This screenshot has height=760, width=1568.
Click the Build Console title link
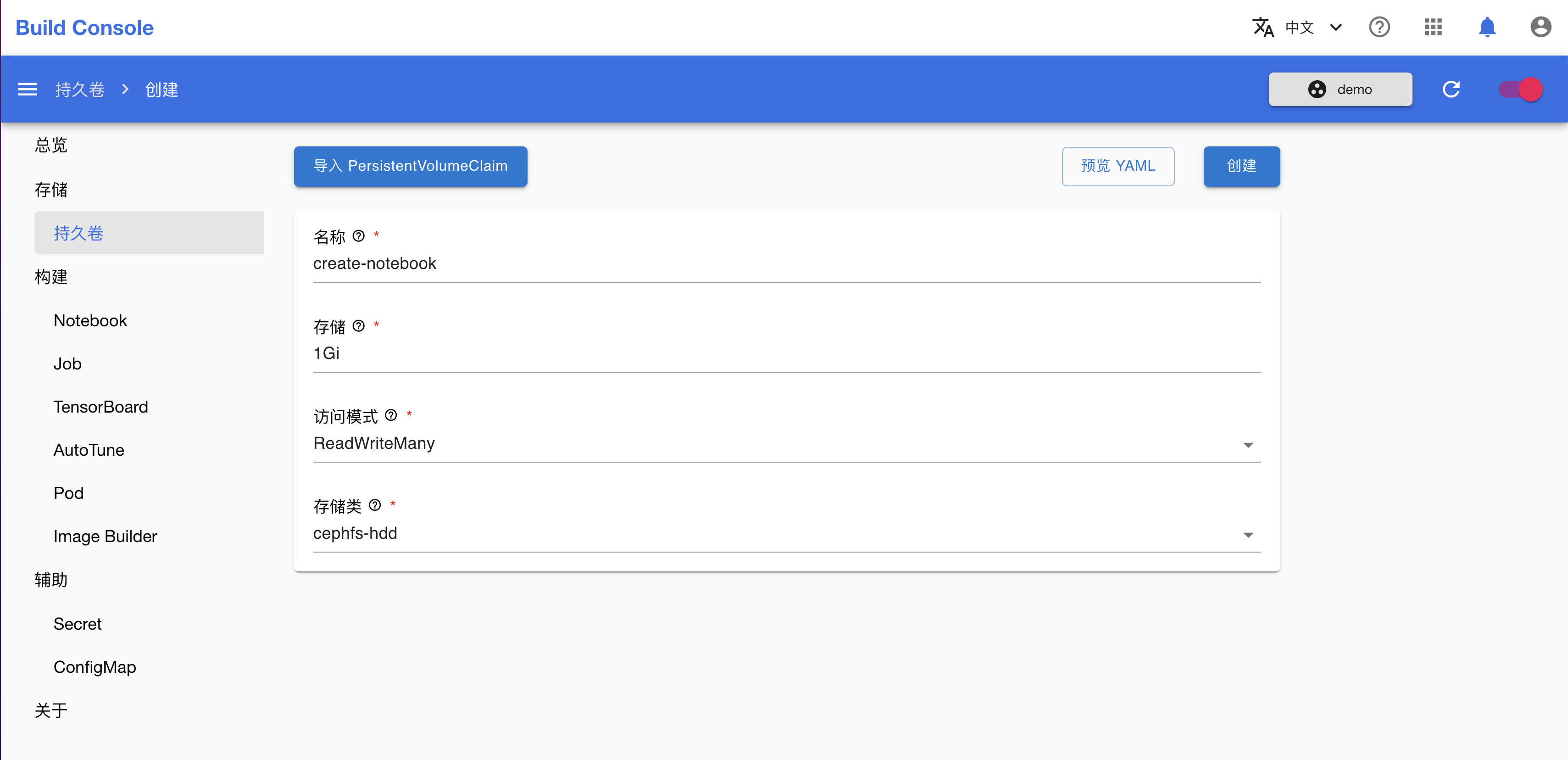click(84, 28)
